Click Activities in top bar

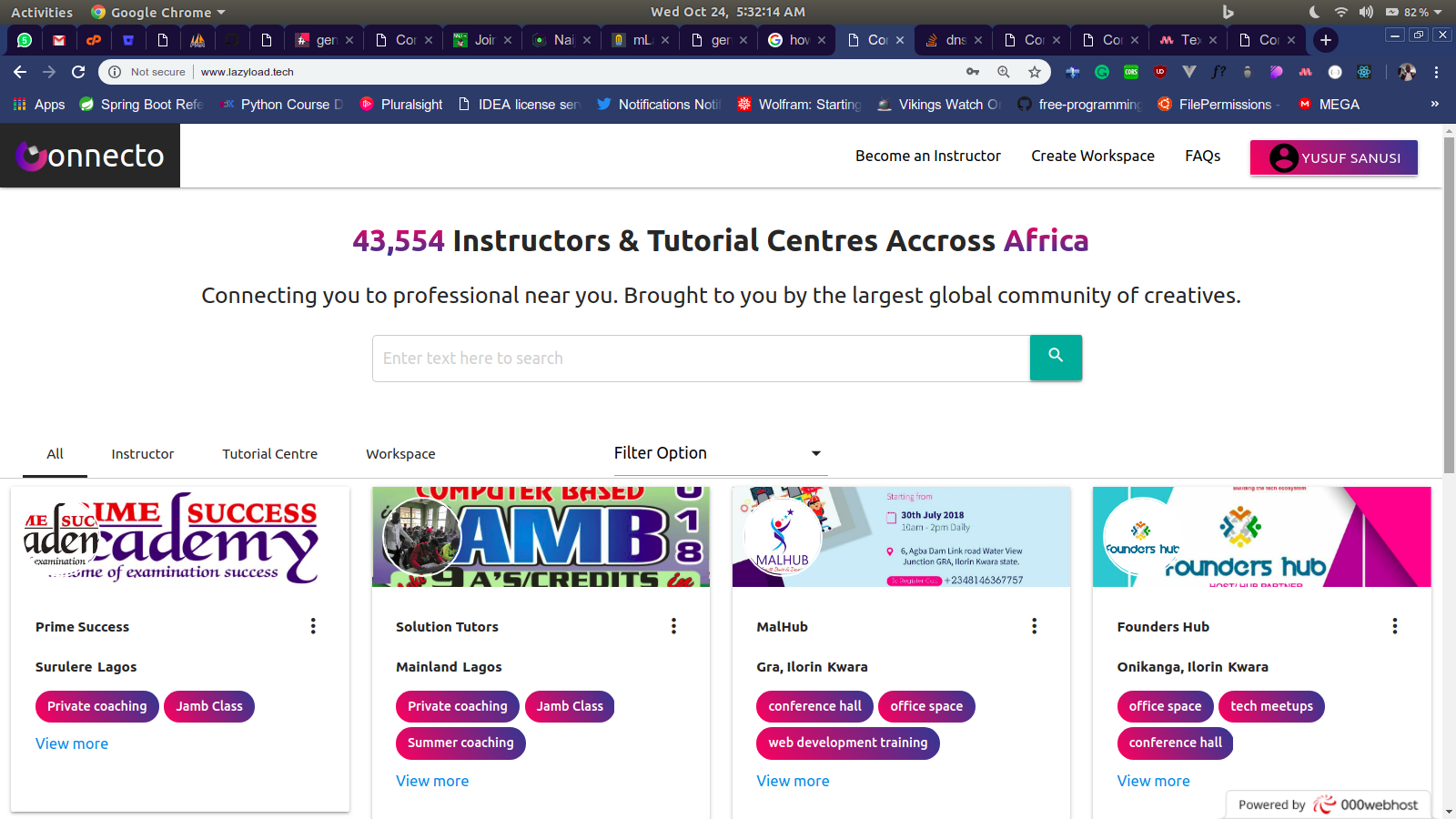click(x=41, y=12)
